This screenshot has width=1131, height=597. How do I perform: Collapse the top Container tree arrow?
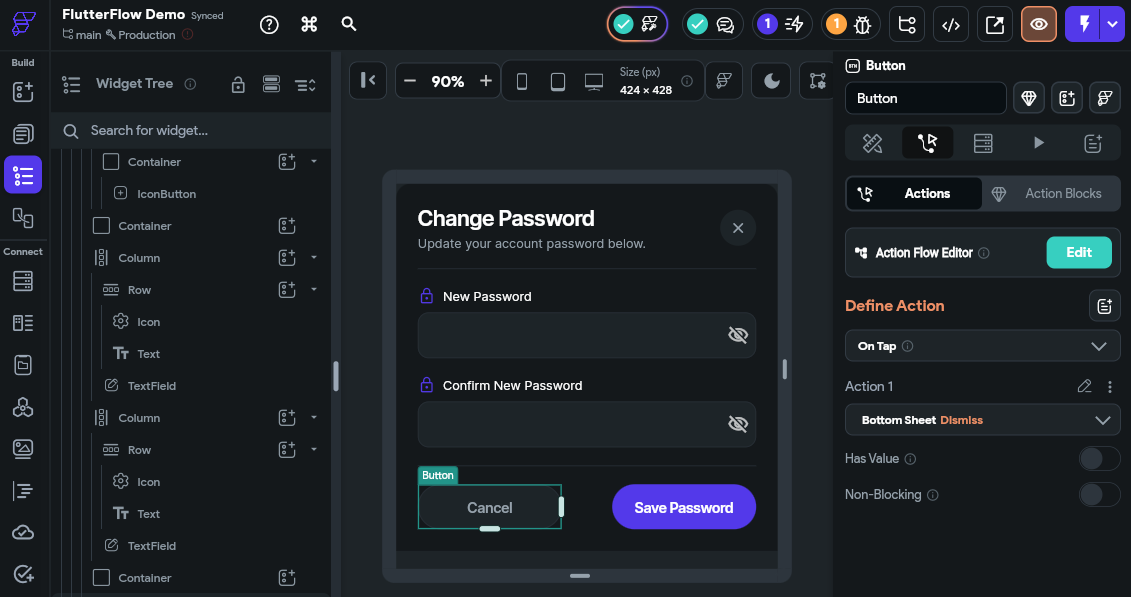coord(314,162)
